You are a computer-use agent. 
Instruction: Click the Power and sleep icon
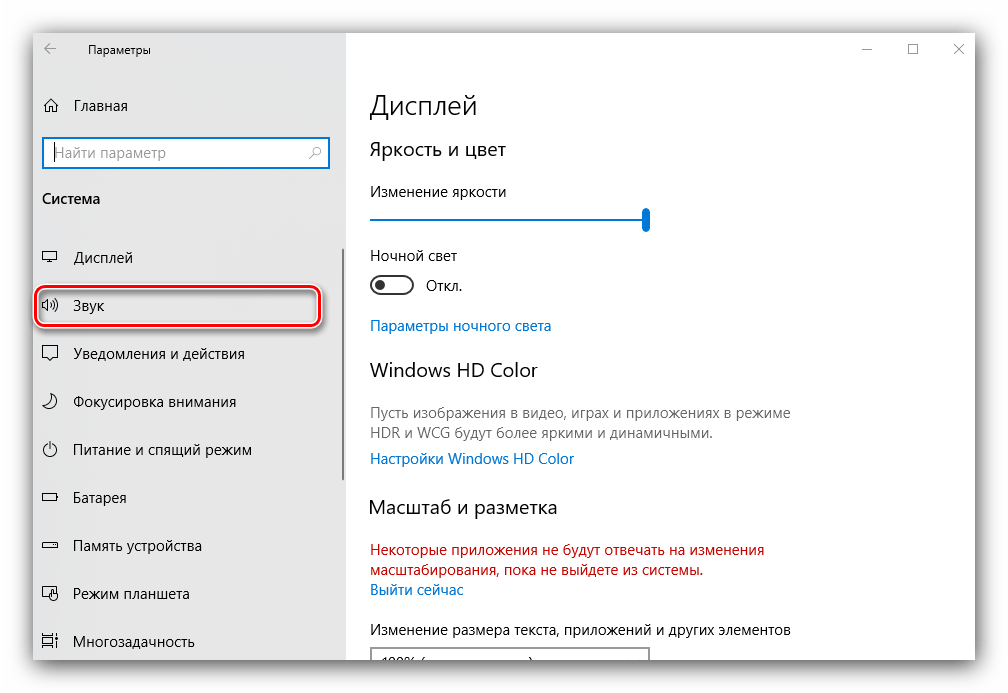coord(51,450)
